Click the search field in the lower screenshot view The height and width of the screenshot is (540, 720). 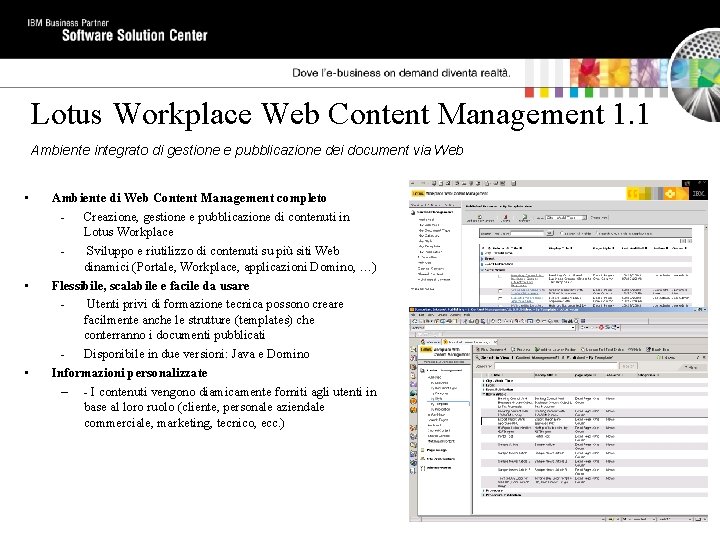556,366
